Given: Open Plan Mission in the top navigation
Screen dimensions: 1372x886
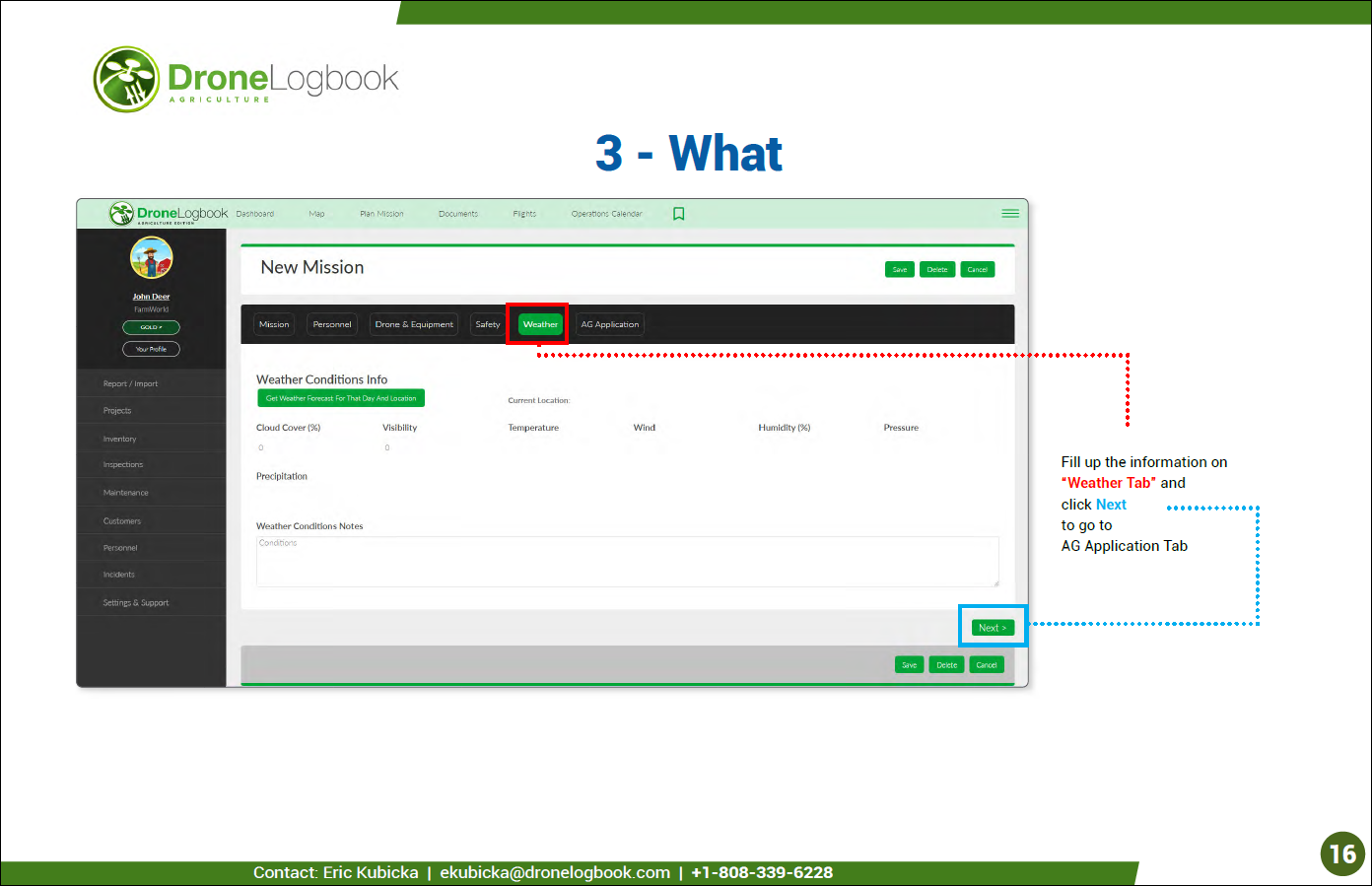Looking at the screenshot, I should click(381, 214).
